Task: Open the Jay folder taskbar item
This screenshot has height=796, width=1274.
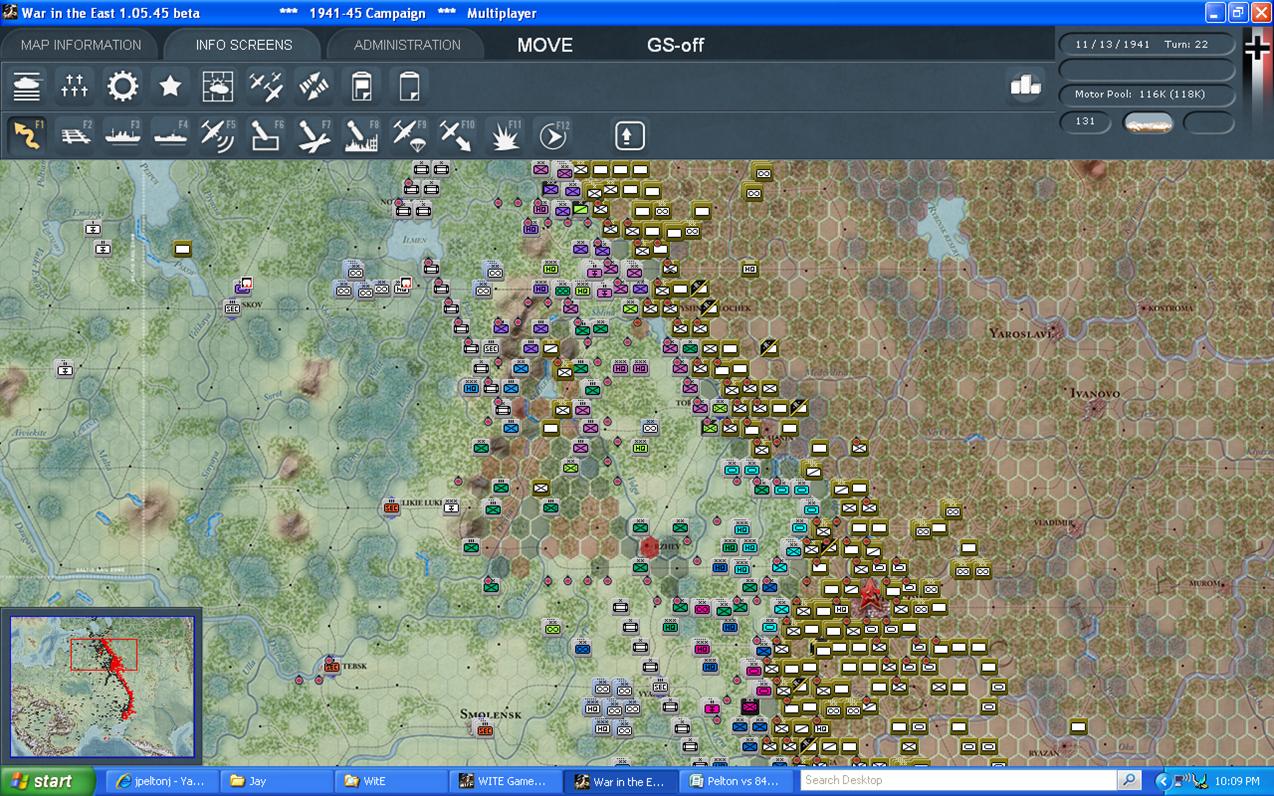Action: click(x=277, y=781)
